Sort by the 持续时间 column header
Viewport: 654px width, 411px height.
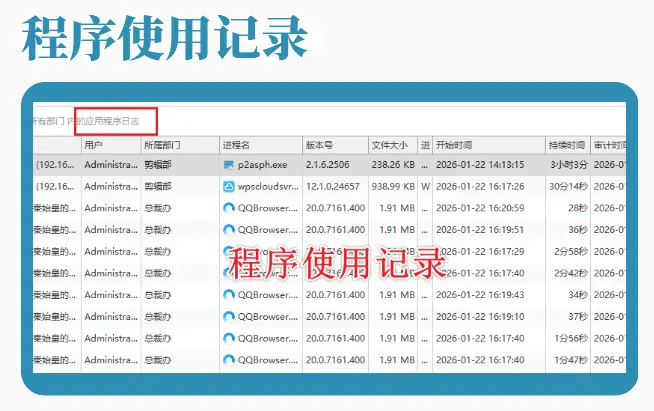pyautogui.click(x=567, y=145)
